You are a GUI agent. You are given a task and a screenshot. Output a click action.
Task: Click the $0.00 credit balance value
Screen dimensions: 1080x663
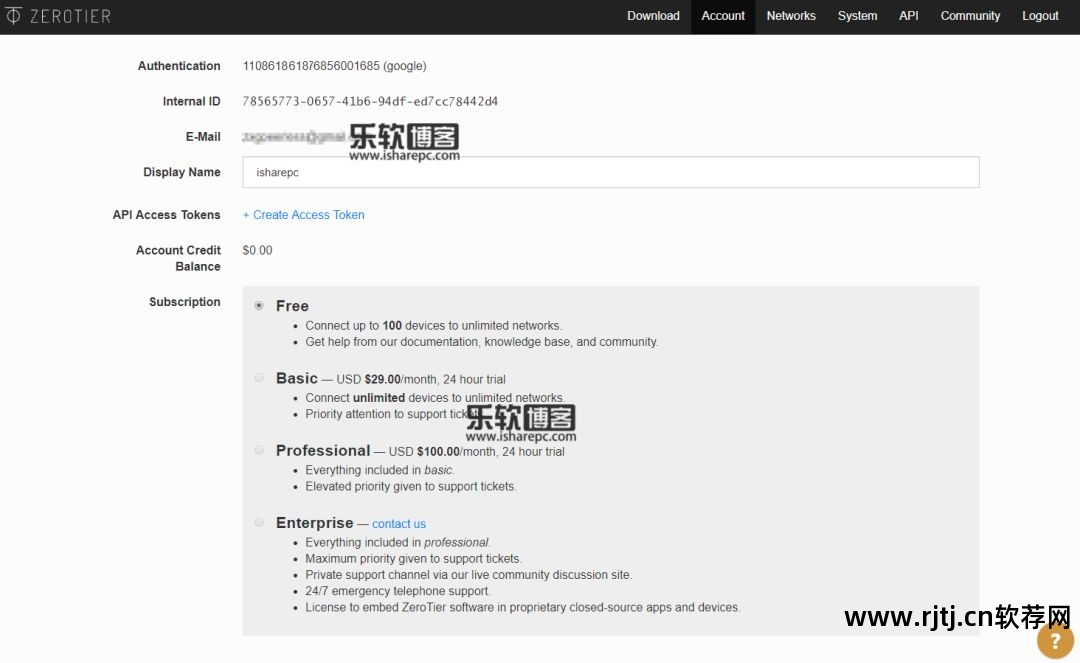coord(258,251)
